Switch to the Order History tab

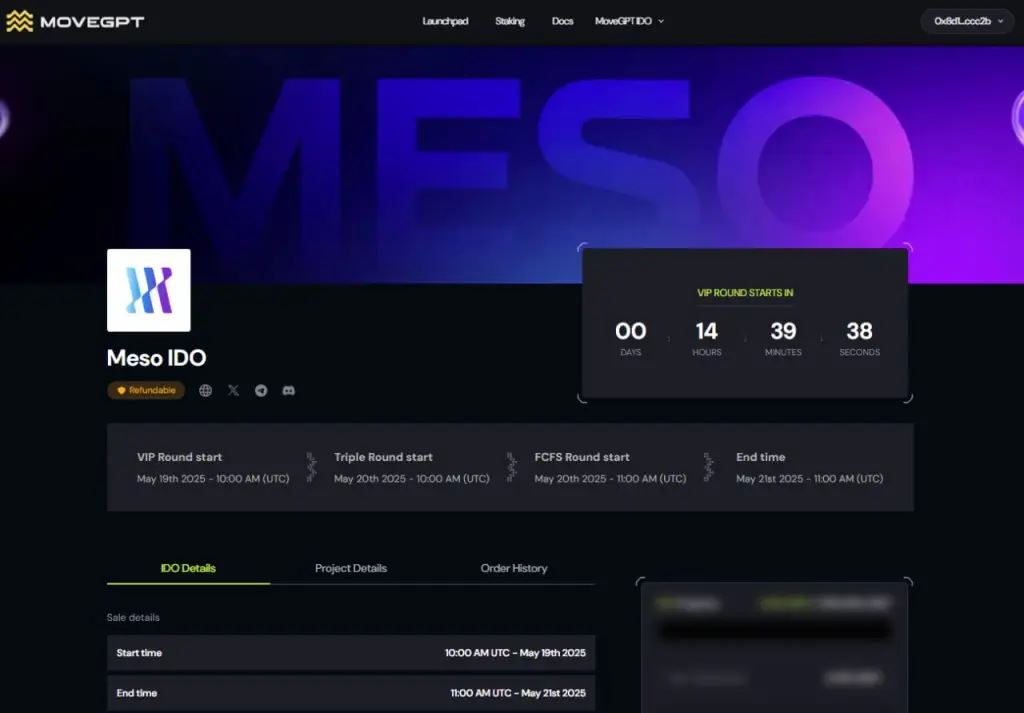(x=514, y=568)
